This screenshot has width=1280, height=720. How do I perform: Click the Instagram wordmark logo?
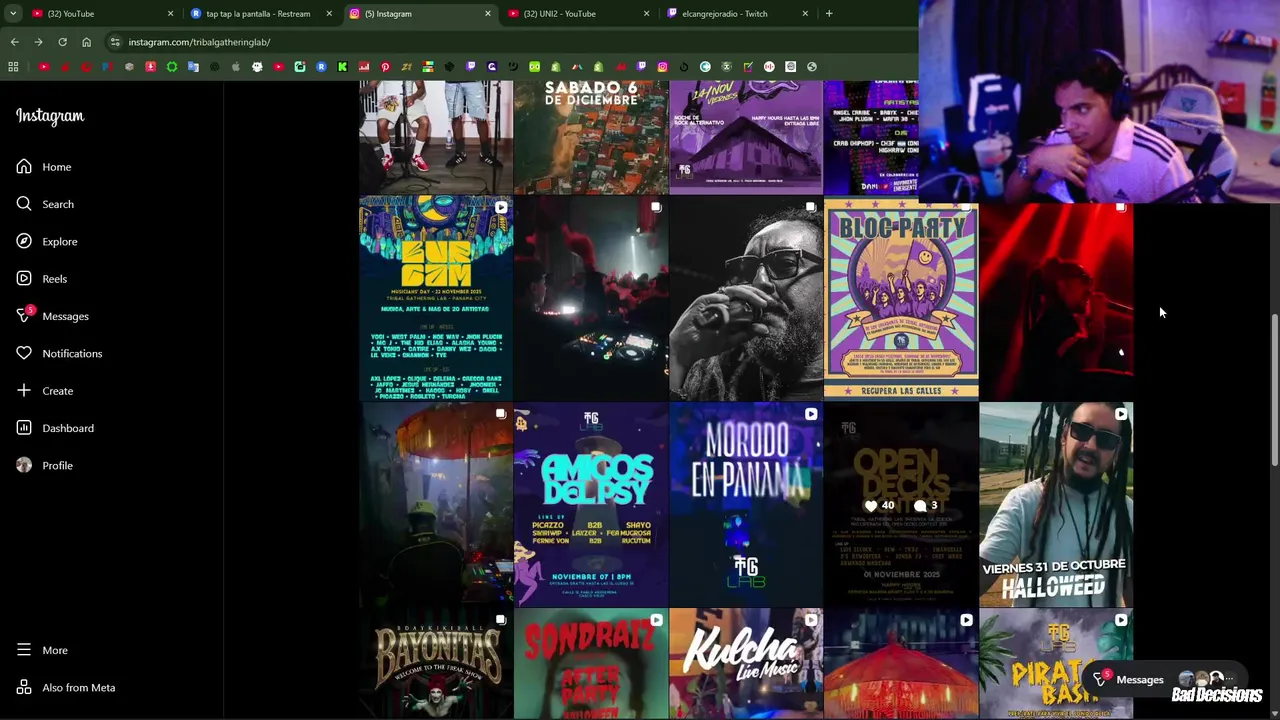(x=50, y=116)
